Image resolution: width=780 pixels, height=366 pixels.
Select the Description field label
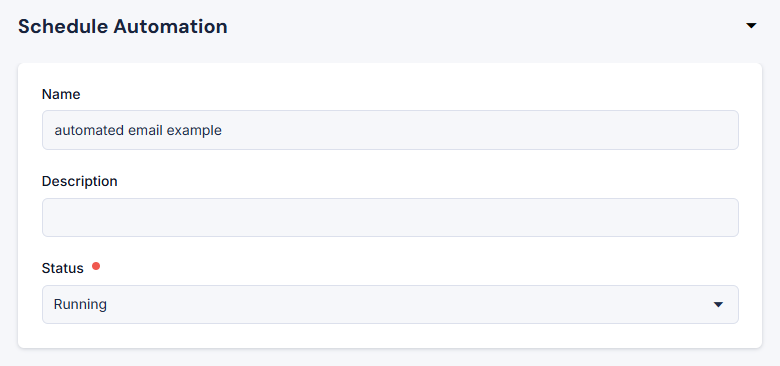pos(80,182)
